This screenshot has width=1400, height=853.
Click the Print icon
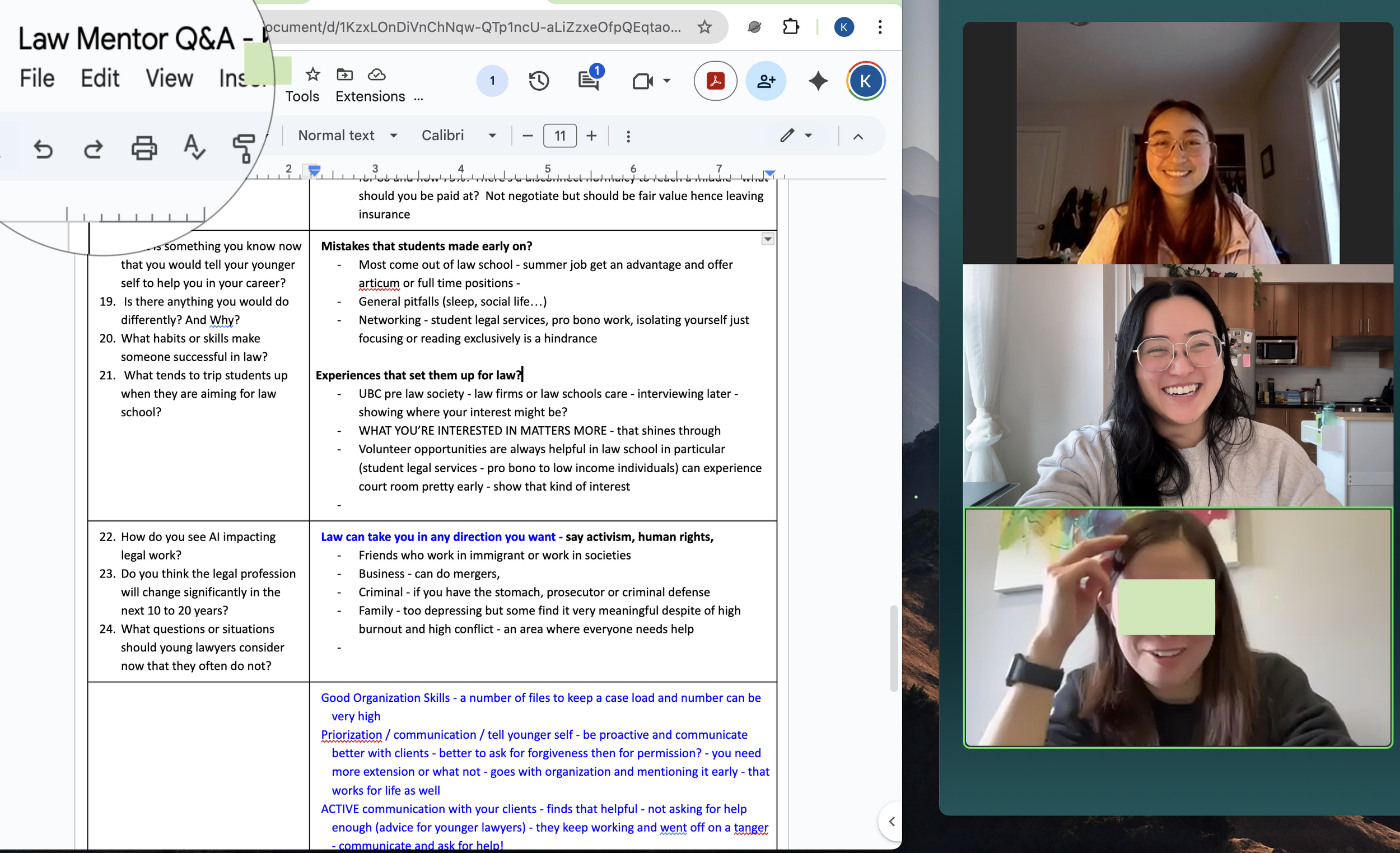point(144,148)
